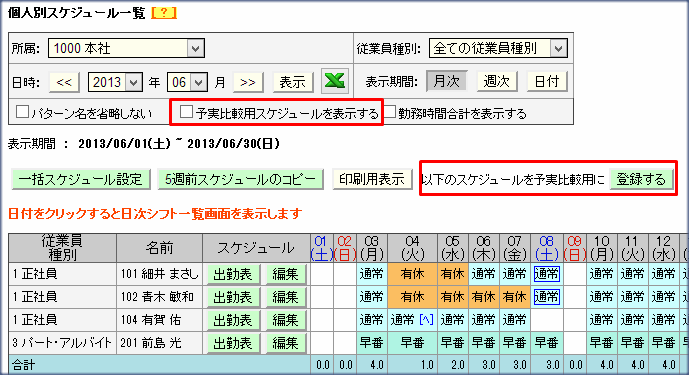Open 出勤表 for 有賀 佑

click(x=233, y=320)
